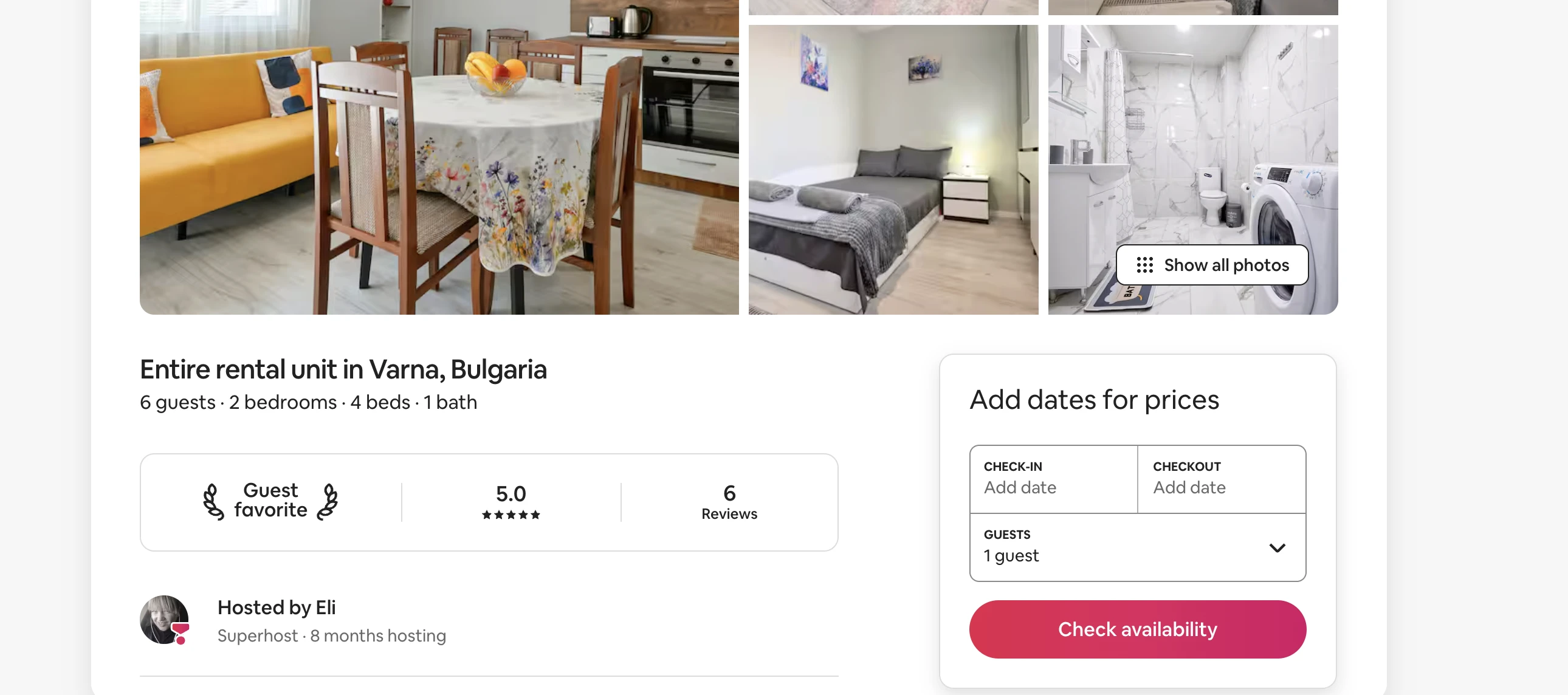This screenshot has width=1568, height=695.
Task: Select the Check-in Add date field
Action: click(x=1054, y=479)
